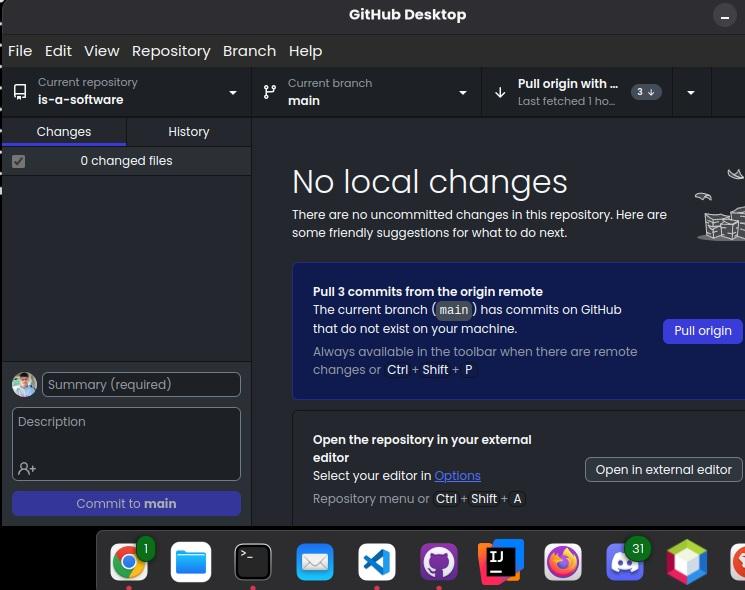Click 'Pull 3 commits from the origin remote'

coord(428,291)
